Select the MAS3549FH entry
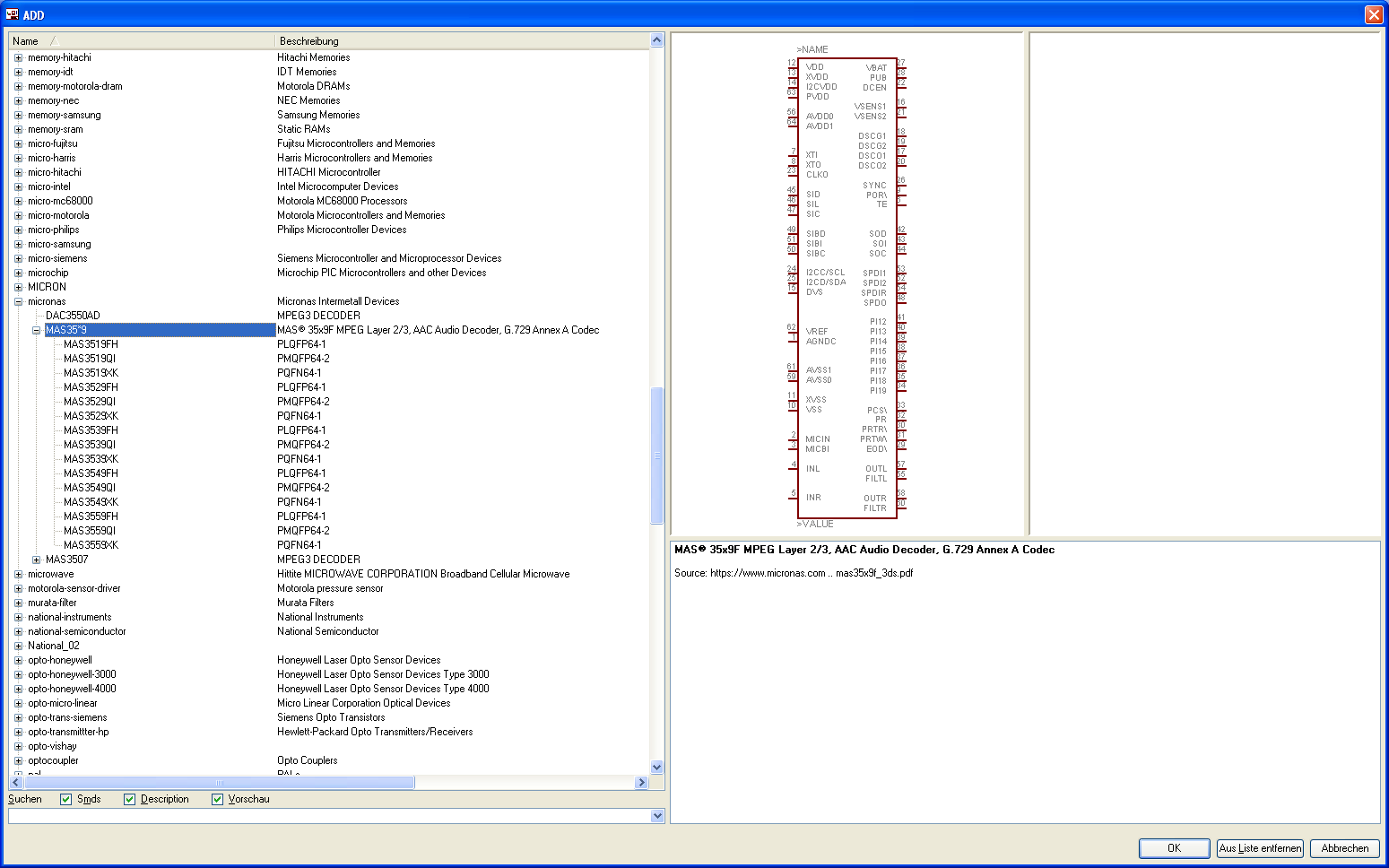The height and width of the screenshot is (868, 1389). pyautogui.click(x=91, y=473)
